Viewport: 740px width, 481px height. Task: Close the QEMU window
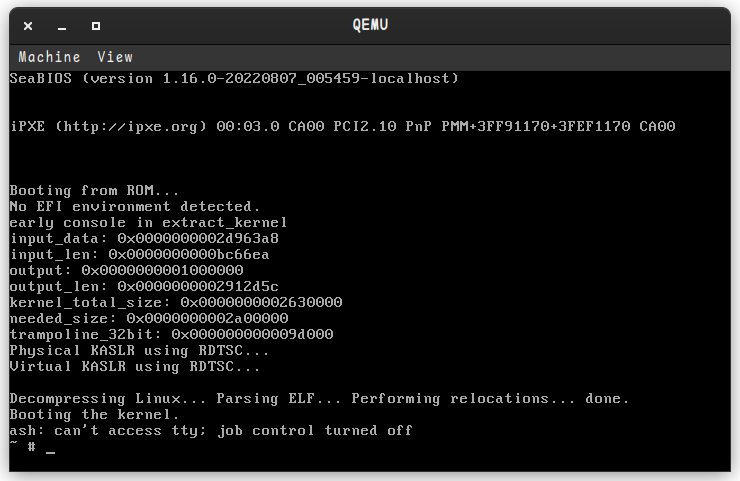point(28,26)
